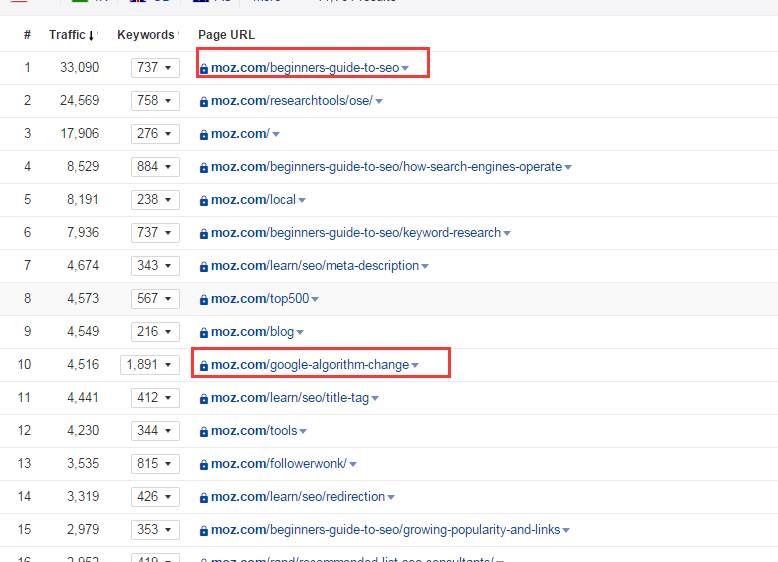
Task: Select traffic value 24,569
Action: (x=79, y=101)
